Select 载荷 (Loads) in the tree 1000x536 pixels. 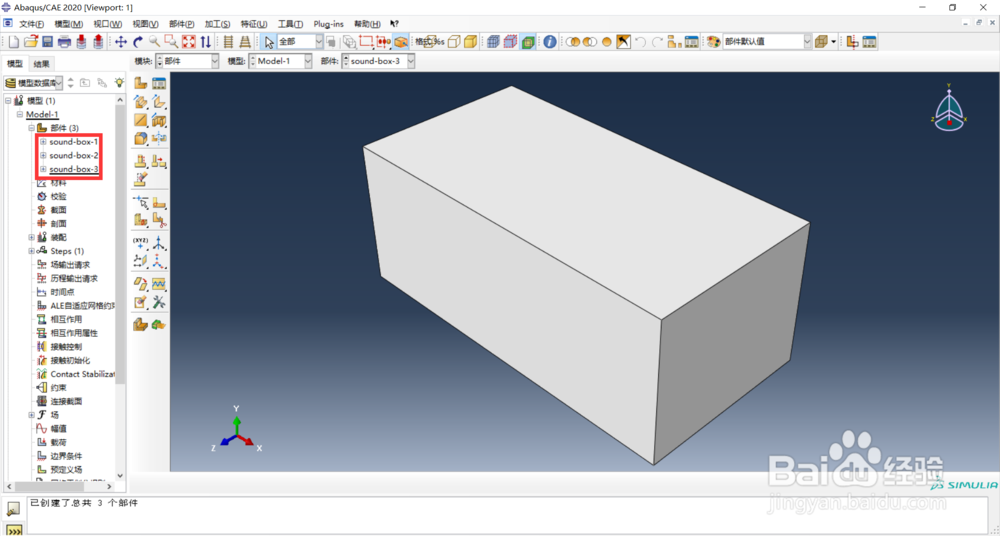pyautogui.click(x=58, y=443)
